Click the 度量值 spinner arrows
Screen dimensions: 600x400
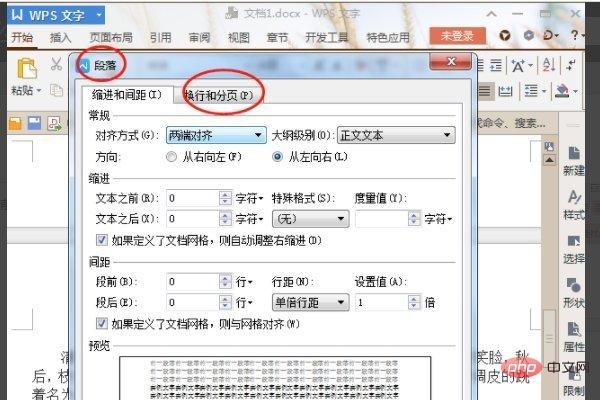(x=414, y=219)
